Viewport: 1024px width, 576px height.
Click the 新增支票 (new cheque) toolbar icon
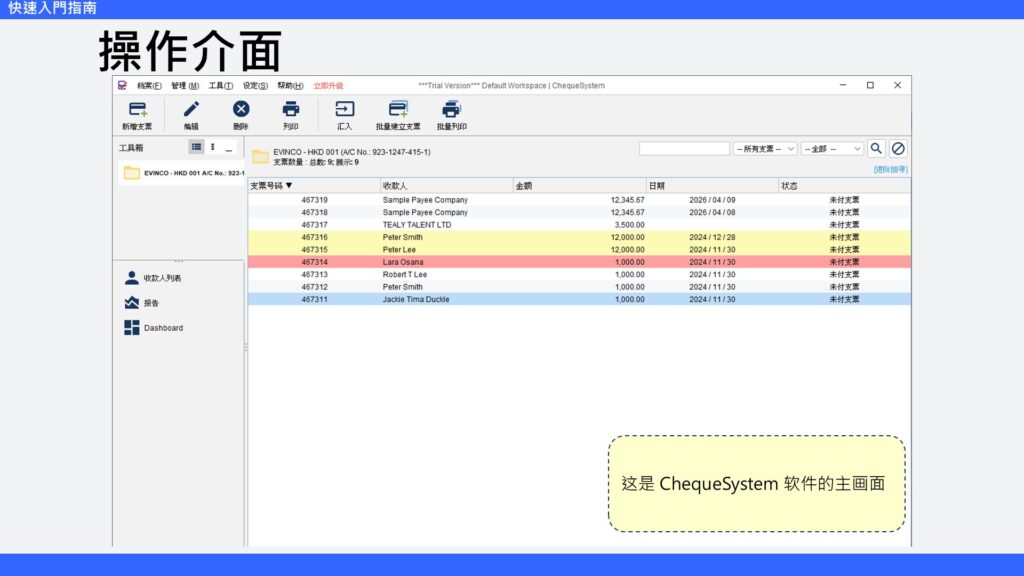click(x=137, y=109)
